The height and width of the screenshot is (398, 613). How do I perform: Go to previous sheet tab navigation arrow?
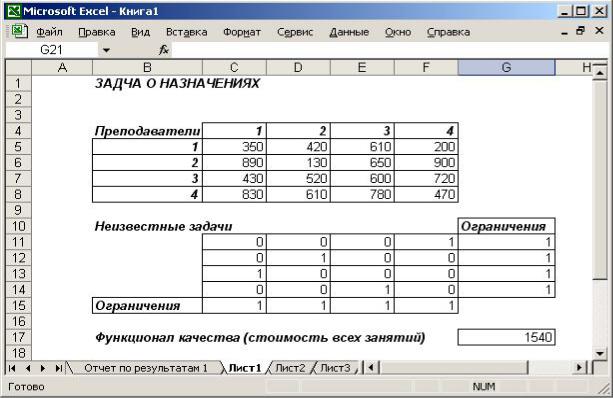coord(28,368)
